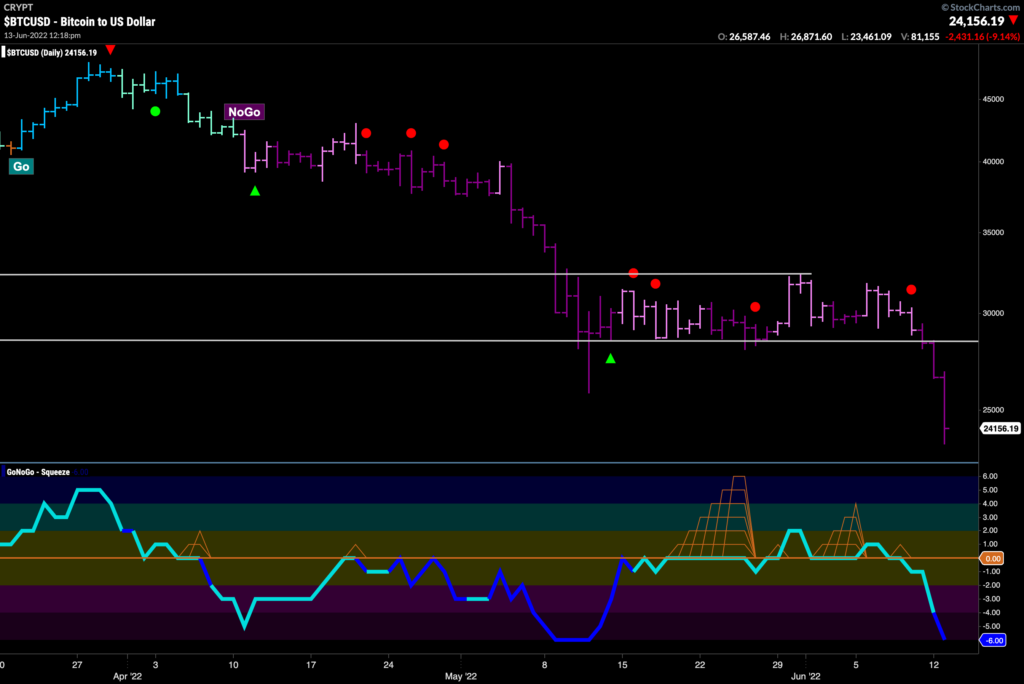Image resolution: width=1024 pixels, height=684 pixels.
Task: Click the white 24156.19 current price tag on the axis
Action: point(1000,429)
